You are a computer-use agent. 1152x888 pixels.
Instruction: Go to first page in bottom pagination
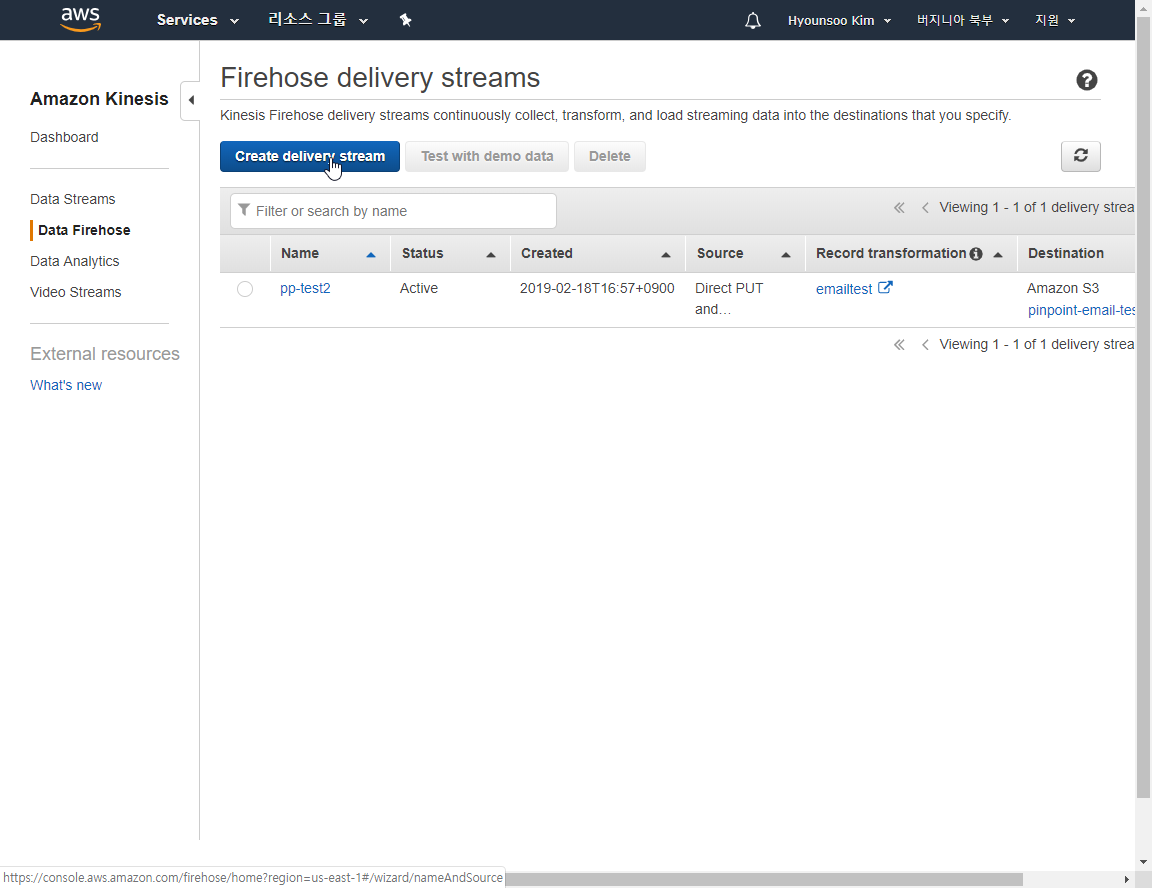click(899, 344)
